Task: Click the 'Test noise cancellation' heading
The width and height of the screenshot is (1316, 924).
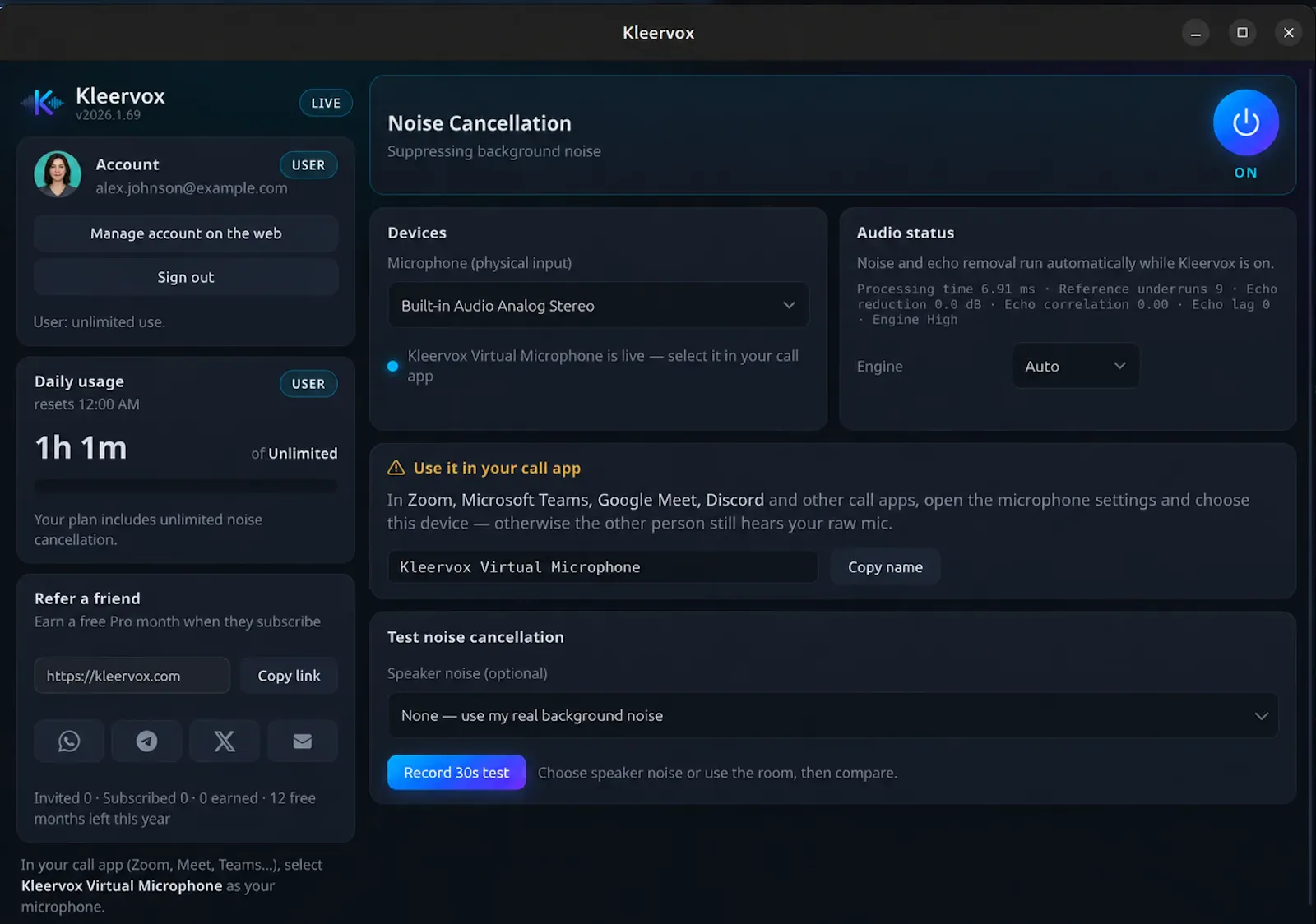Action: [x=475, y=637]
